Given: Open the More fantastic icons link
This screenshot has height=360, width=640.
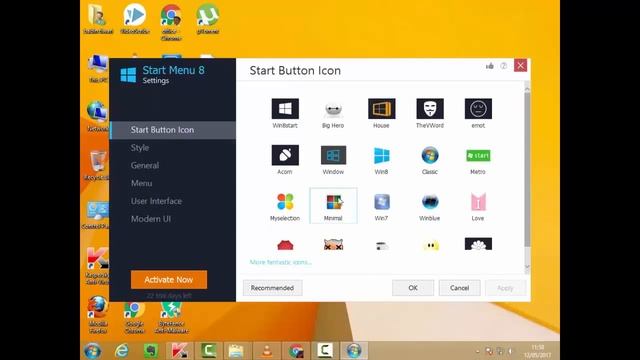Looking at the screenshot, I should click(280, 262).
